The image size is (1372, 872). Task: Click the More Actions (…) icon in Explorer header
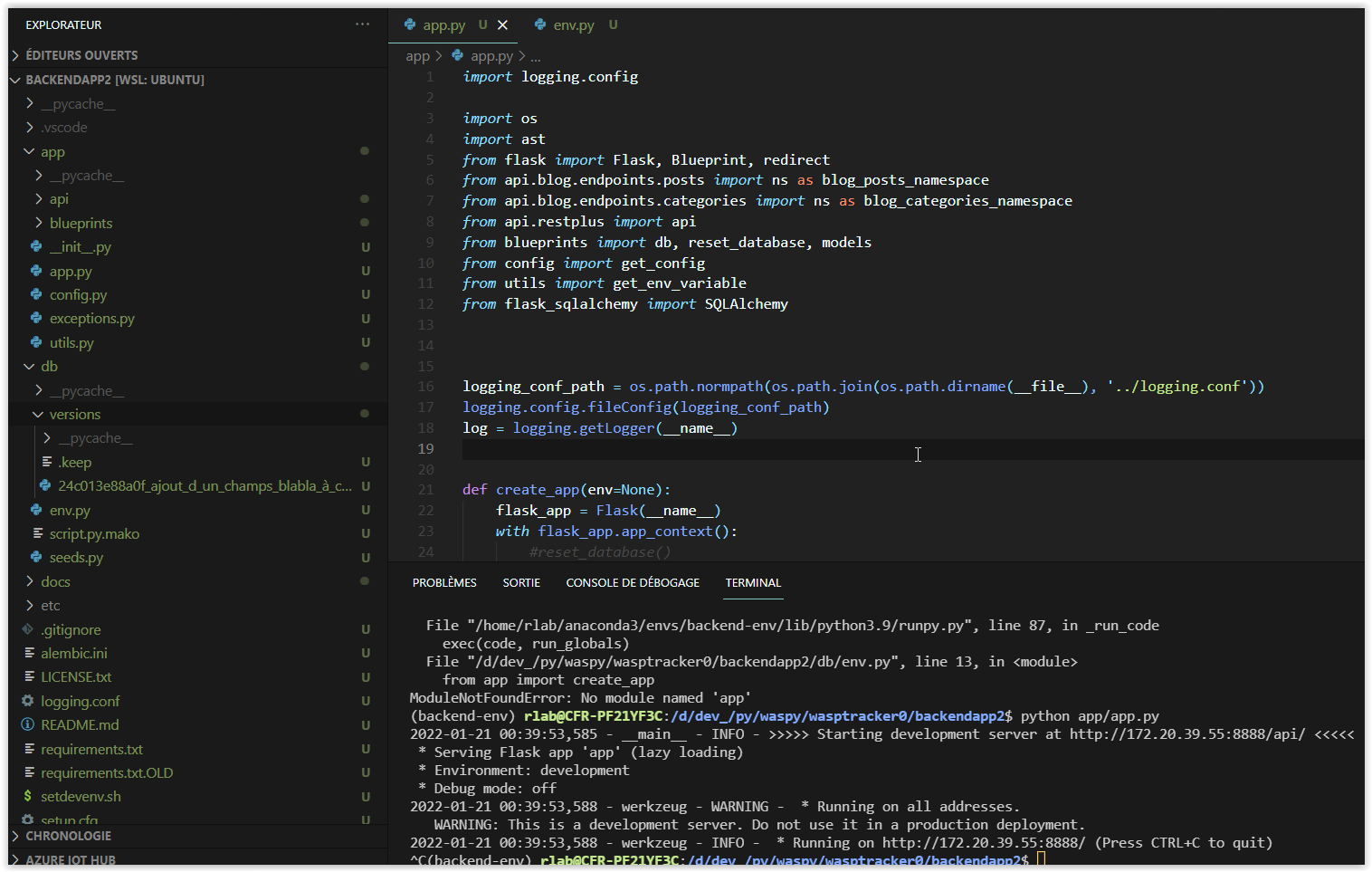(x=361, y=24)
